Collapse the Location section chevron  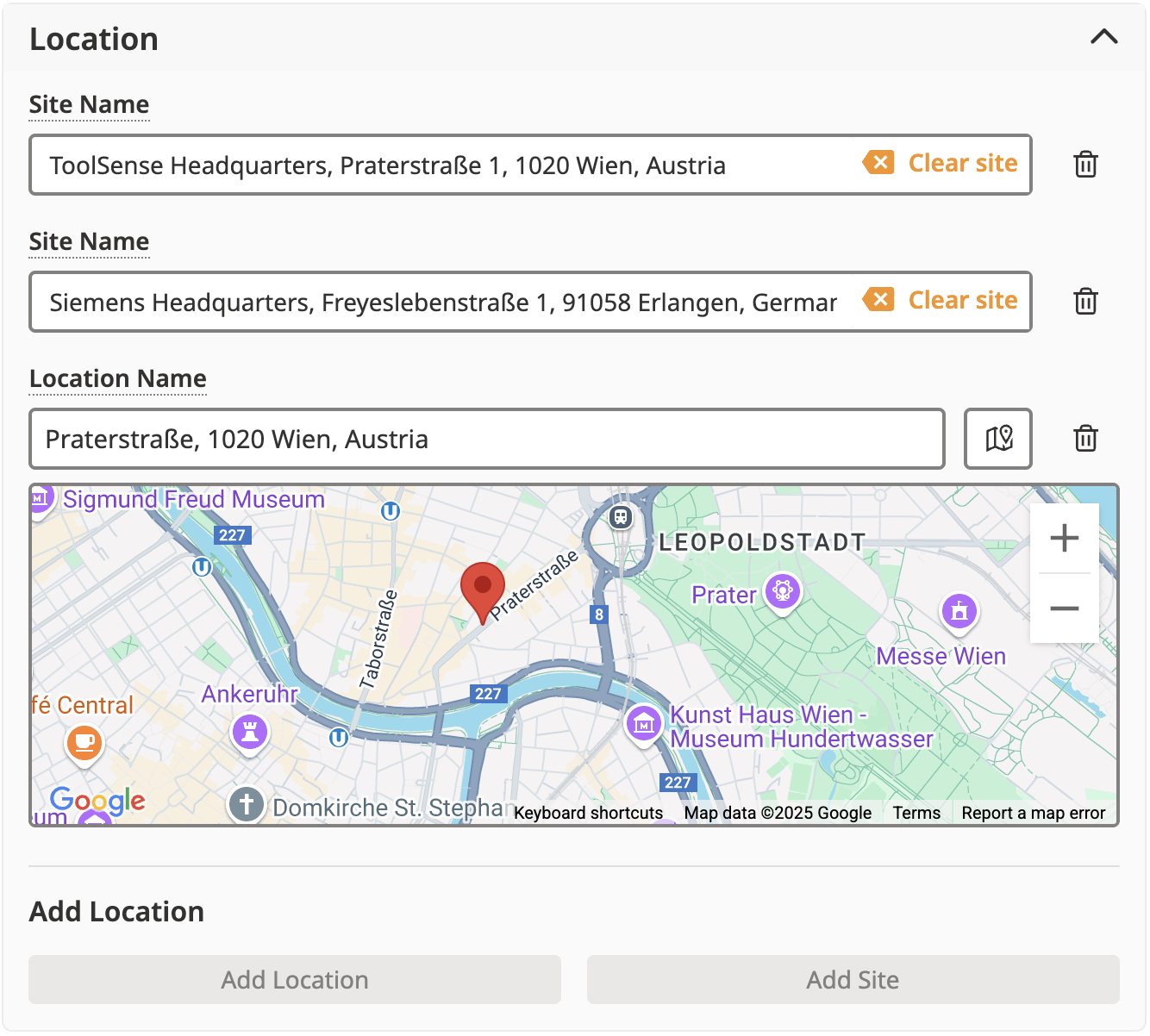(x=1104, y=37)
